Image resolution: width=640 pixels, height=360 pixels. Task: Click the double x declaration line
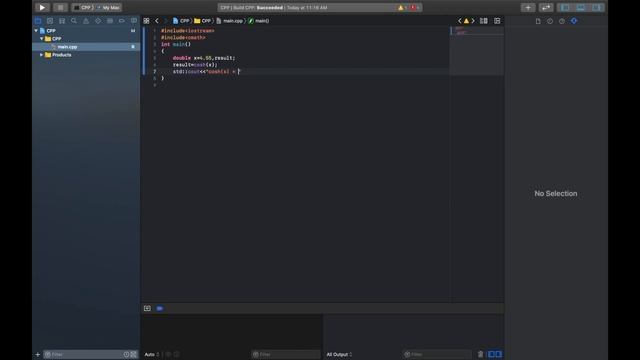click(x=204, y=58)
